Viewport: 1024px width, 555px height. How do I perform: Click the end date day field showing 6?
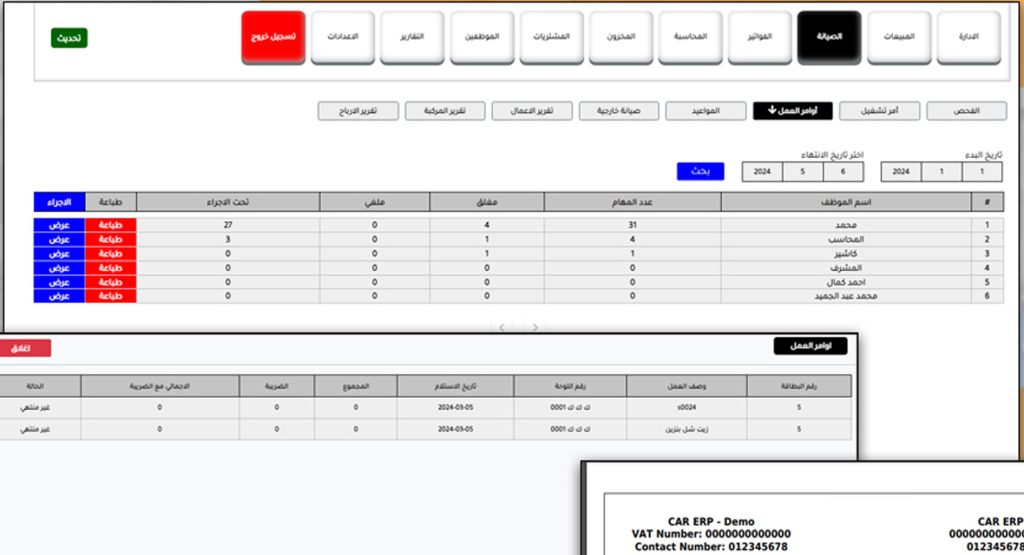pos(842,172)
